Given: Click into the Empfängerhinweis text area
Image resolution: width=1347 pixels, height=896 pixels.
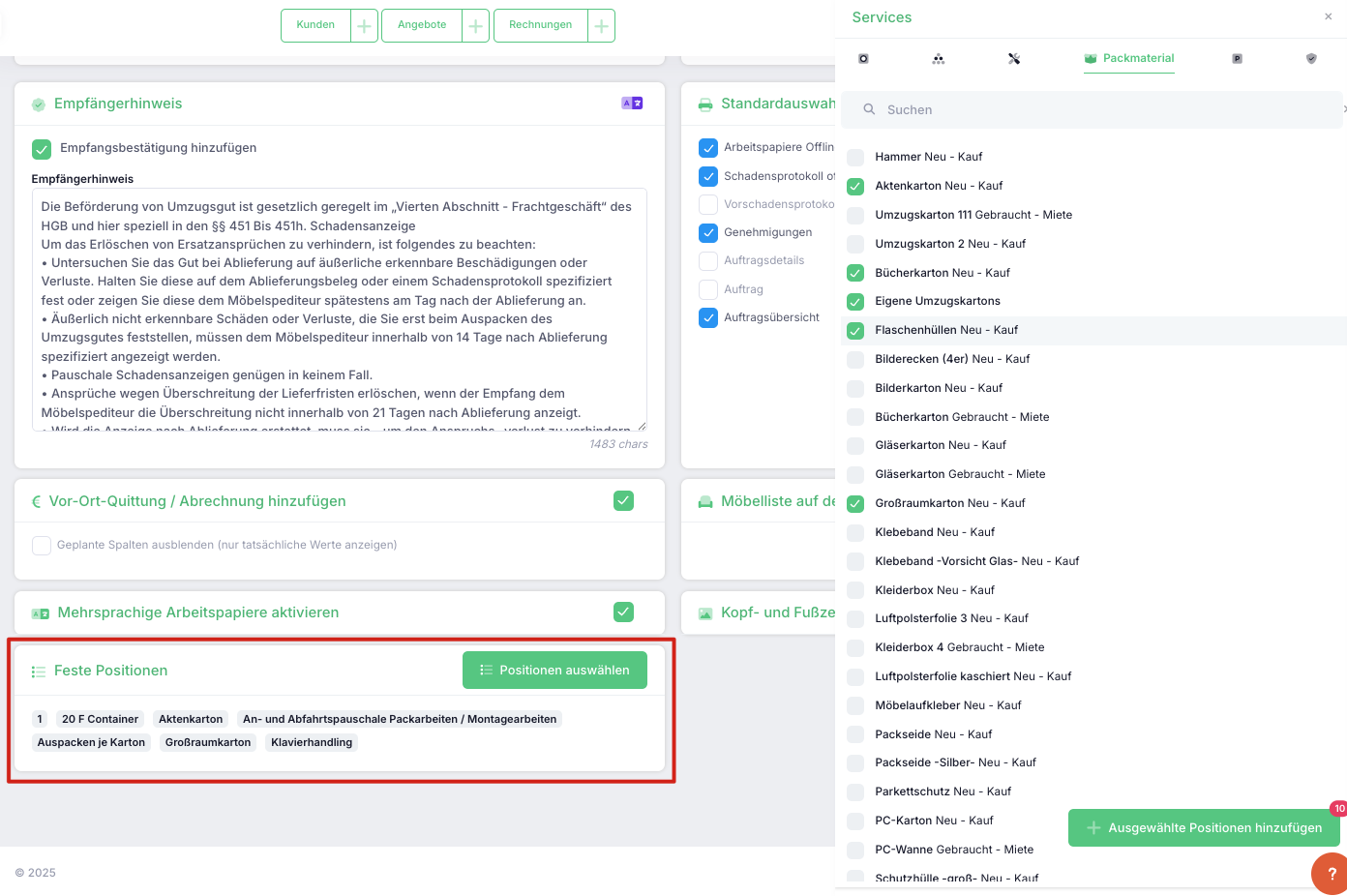Looking at the screenshot, I should [340, 310].
